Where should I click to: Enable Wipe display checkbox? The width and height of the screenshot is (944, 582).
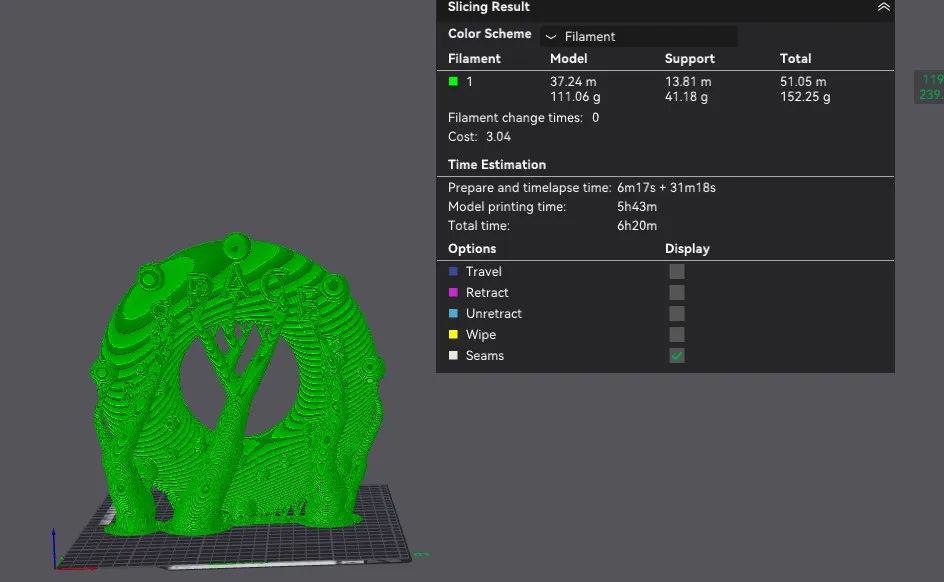(677, 335)
